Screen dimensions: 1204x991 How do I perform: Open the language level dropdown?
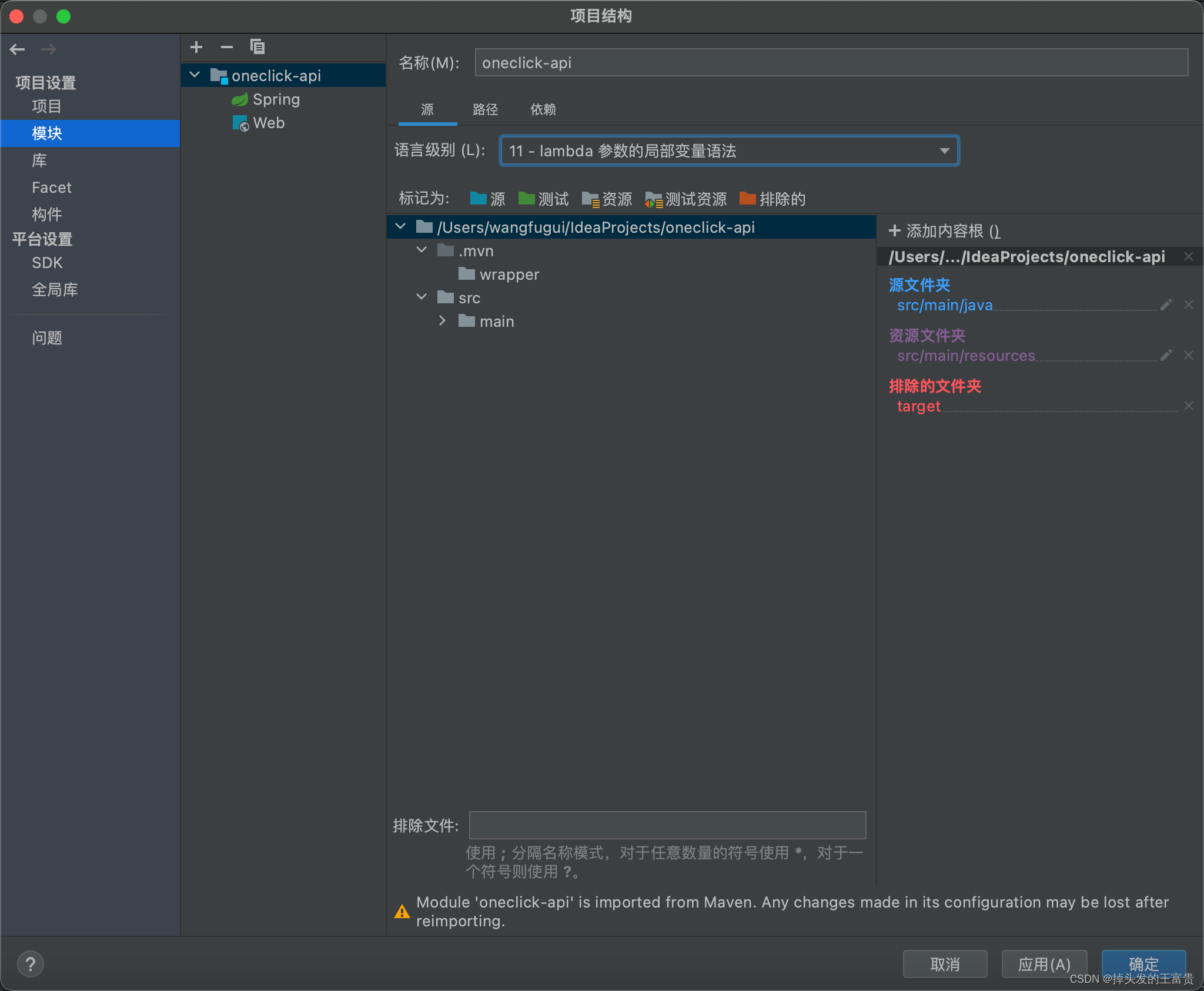729,151
